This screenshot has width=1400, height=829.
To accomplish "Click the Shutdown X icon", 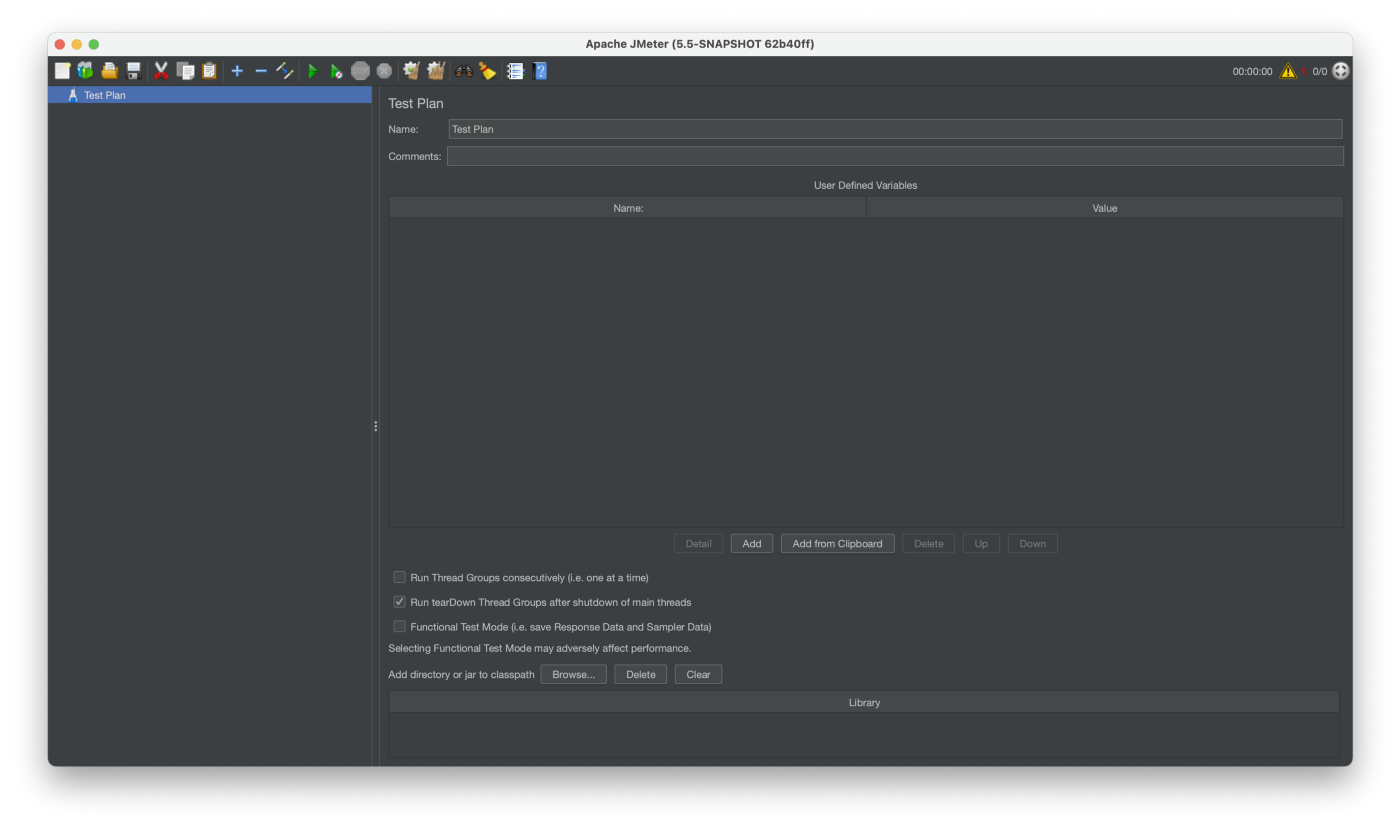I will coord(384,71).
